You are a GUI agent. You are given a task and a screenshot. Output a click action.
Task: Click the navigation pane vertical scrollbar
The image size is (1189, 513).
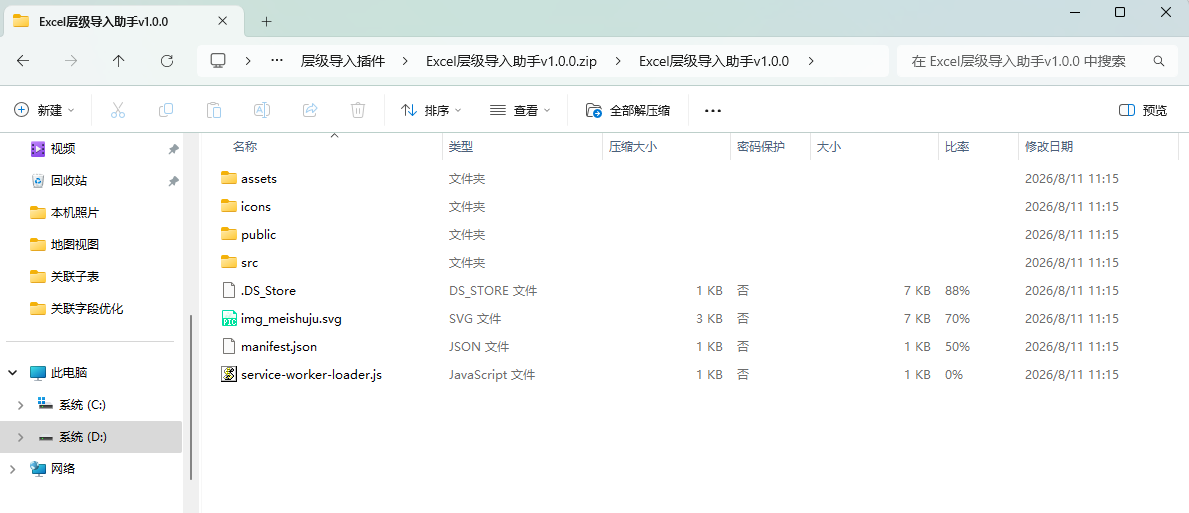tap(190, 396)
